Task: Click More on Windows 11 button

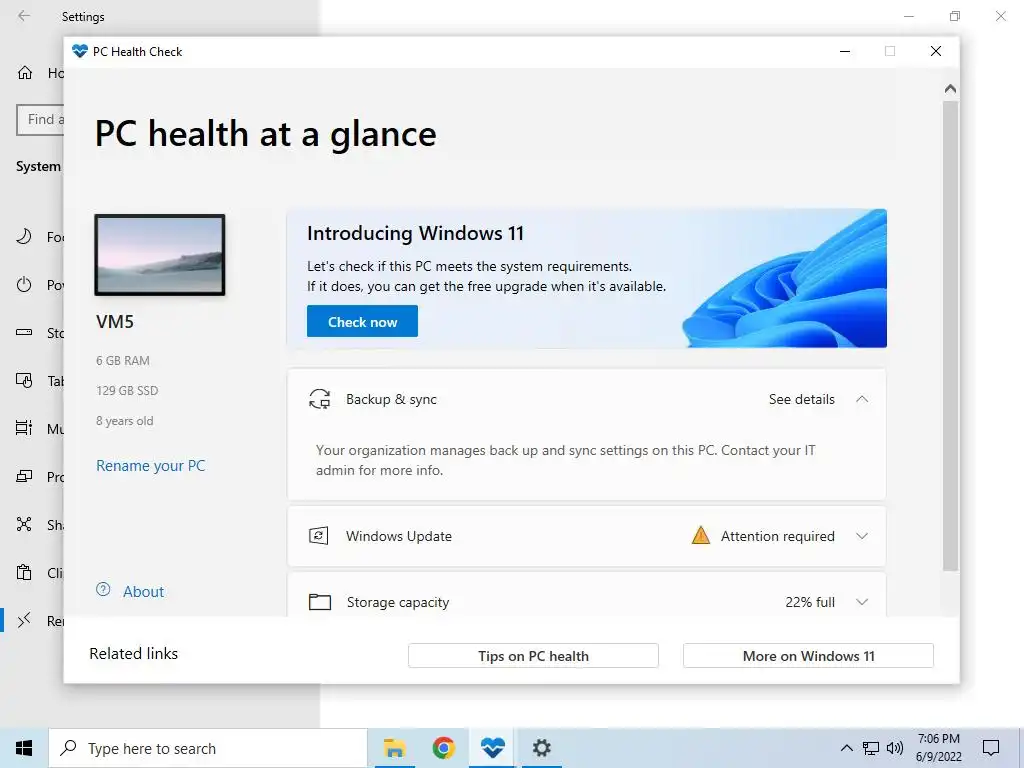Action: coord(808,656)
